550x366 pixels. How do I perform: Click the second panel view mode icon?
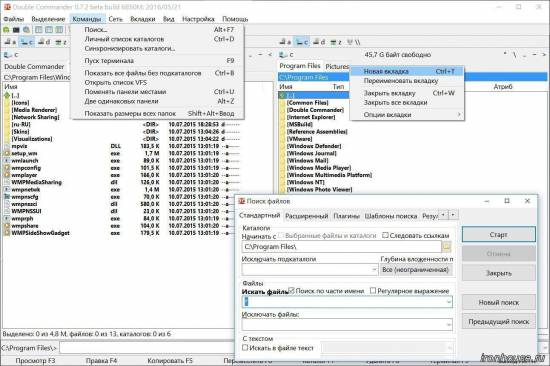49,30
